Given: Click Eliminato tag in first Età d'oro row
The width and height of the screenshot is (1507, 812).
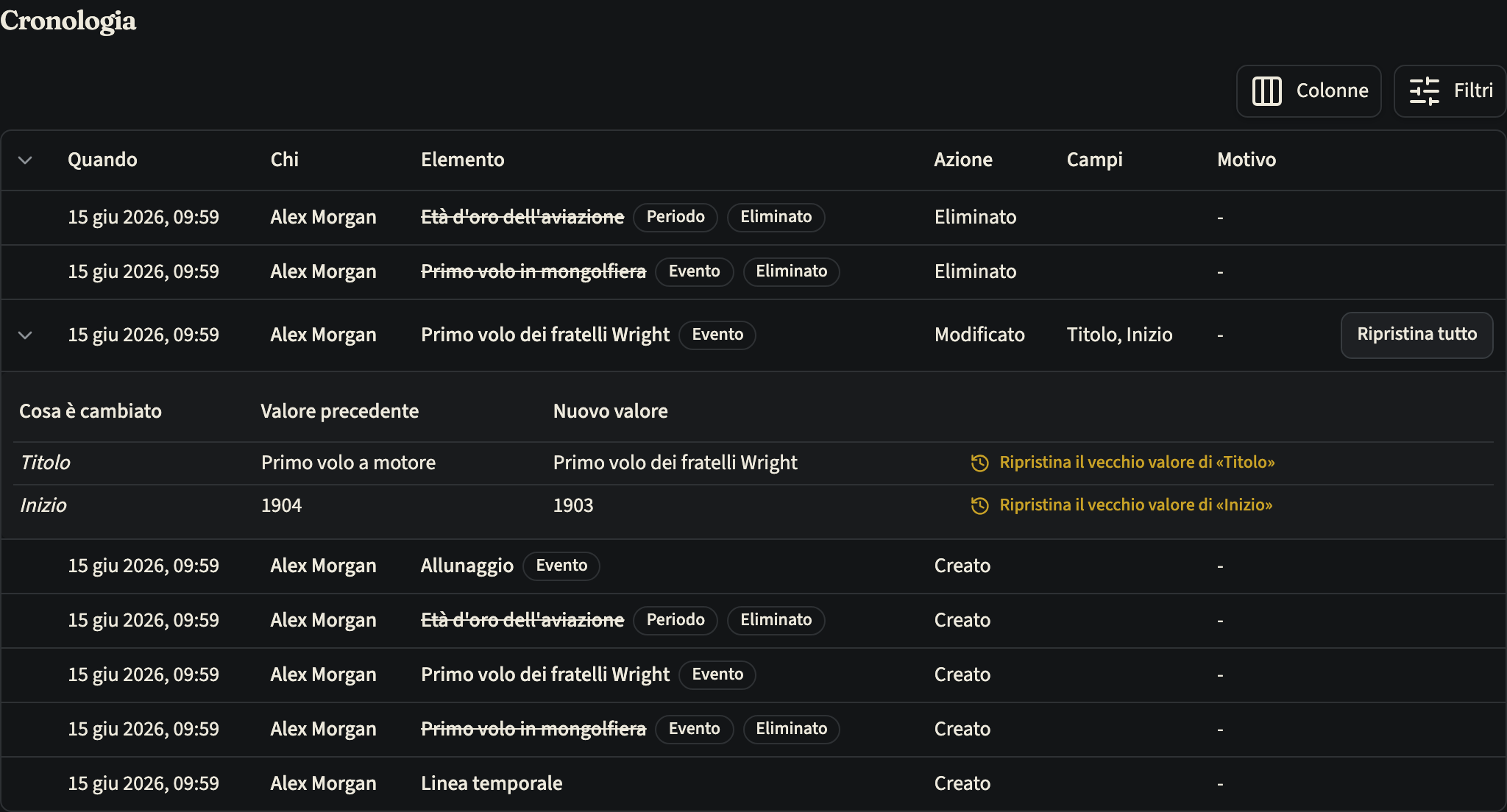Looking at the screenshot, I should click(x=776, y=217).
